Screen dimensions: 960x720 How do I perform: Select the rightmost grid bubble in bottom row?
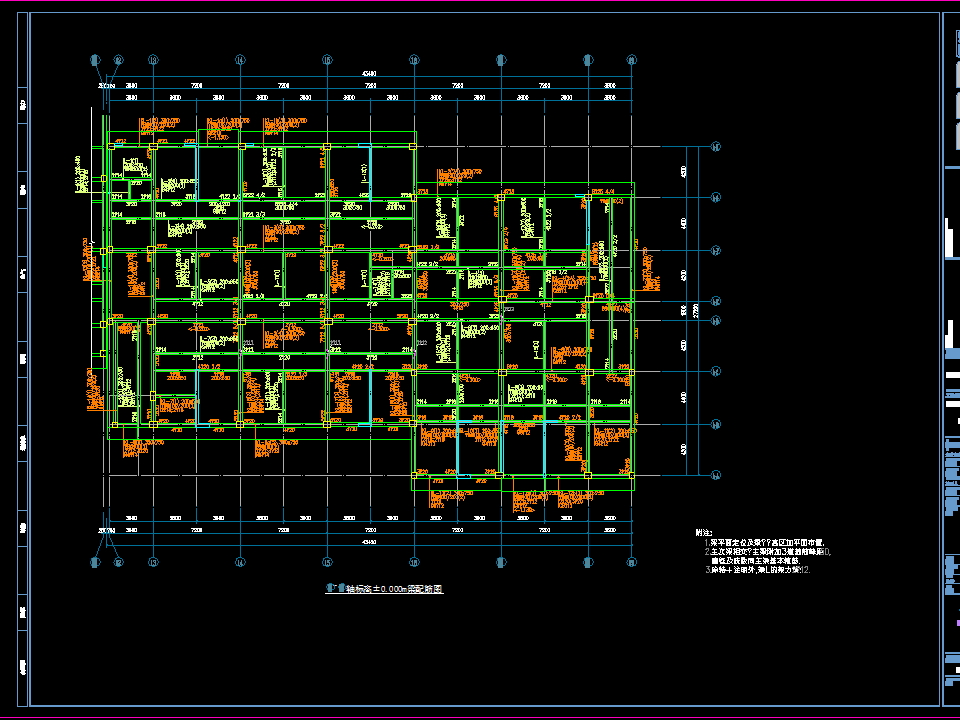tap(631, 563)
